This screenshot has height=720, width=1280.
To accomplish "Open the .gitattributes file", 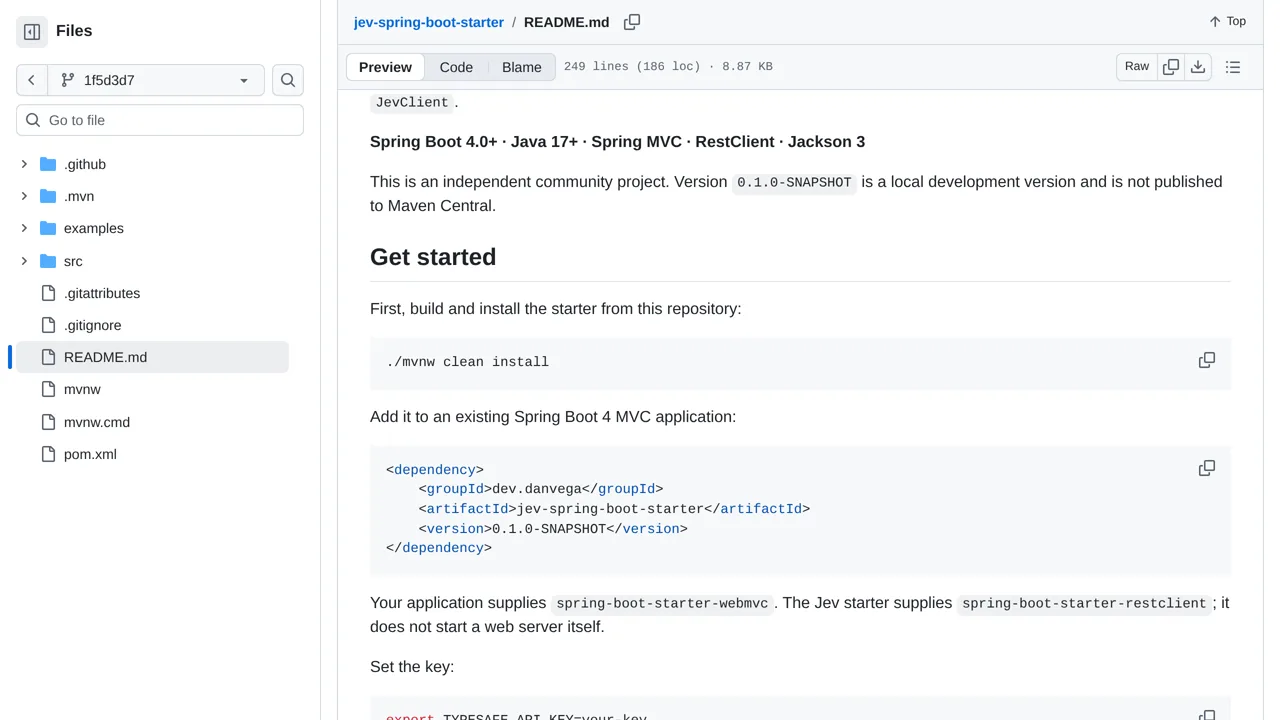I will pos(102,293).
